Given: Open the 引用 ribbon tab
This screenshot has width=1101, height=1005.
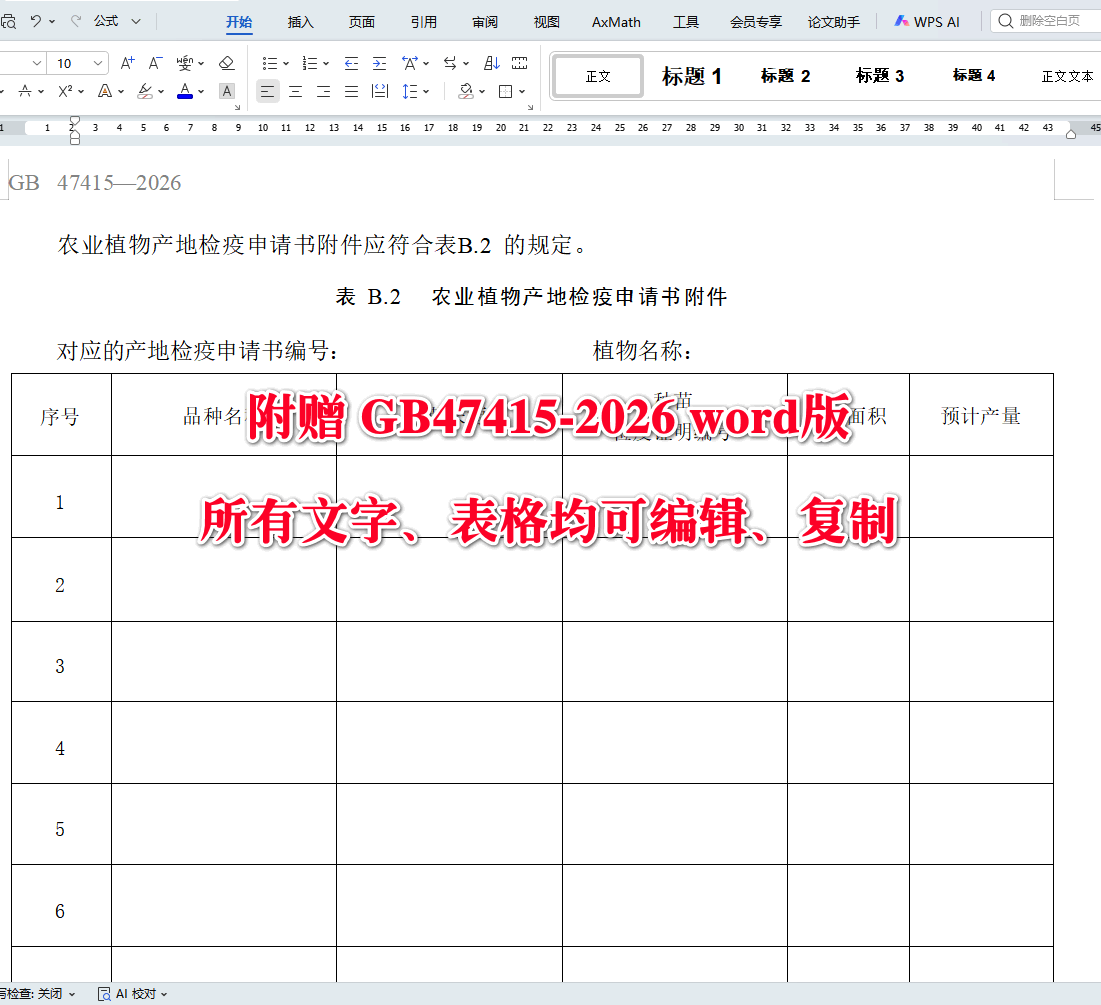Looking at the screenshot, I should [x=423, y=22].
